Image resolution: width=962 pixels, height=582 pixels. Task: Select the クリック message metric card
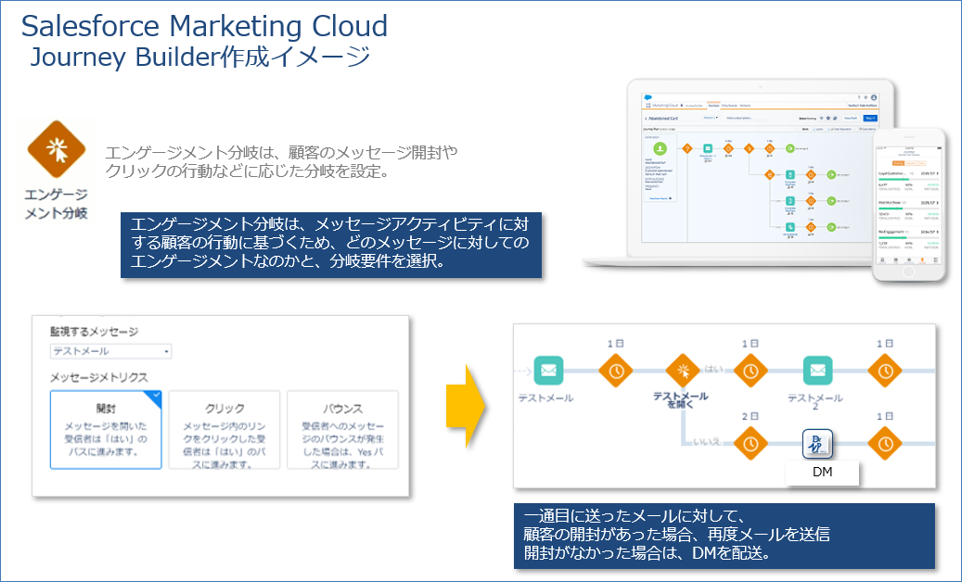(224, 430)
